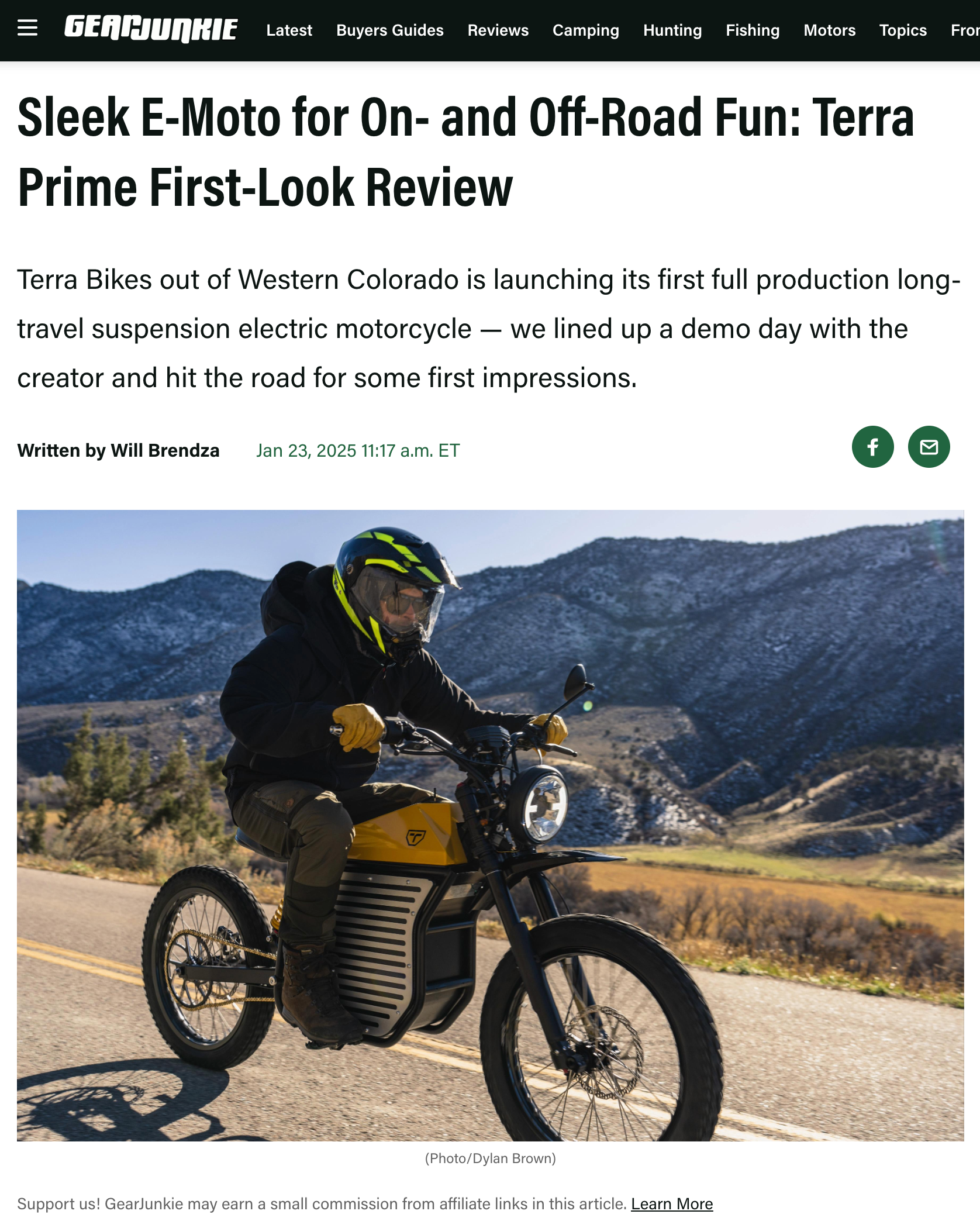
Task: Open the hamburger menu icon
Action: pyautogui.click(x=27, y=28)
